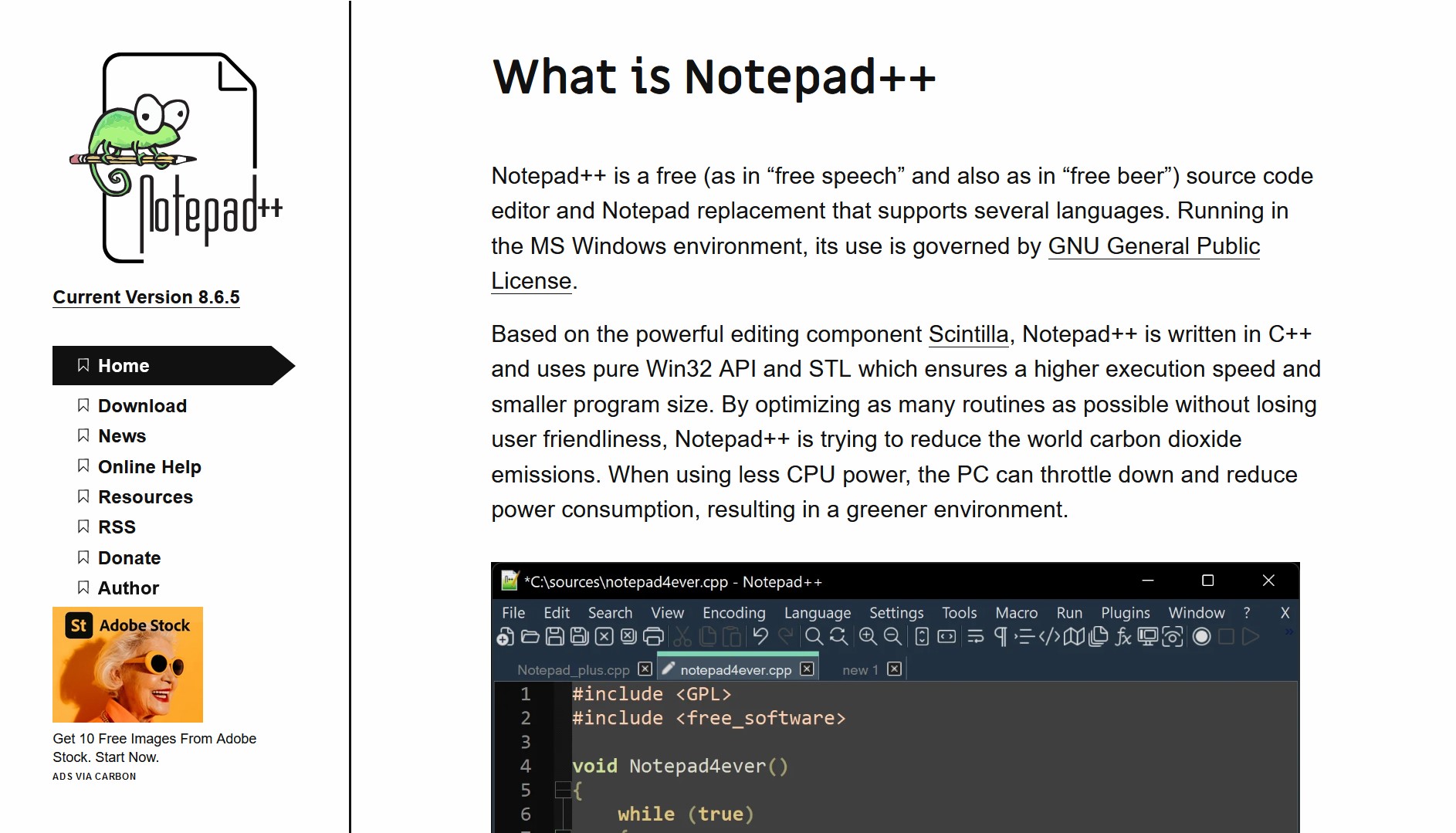Open the Search menu
This screenshot has height=833, width=1456.
point(610,613)
